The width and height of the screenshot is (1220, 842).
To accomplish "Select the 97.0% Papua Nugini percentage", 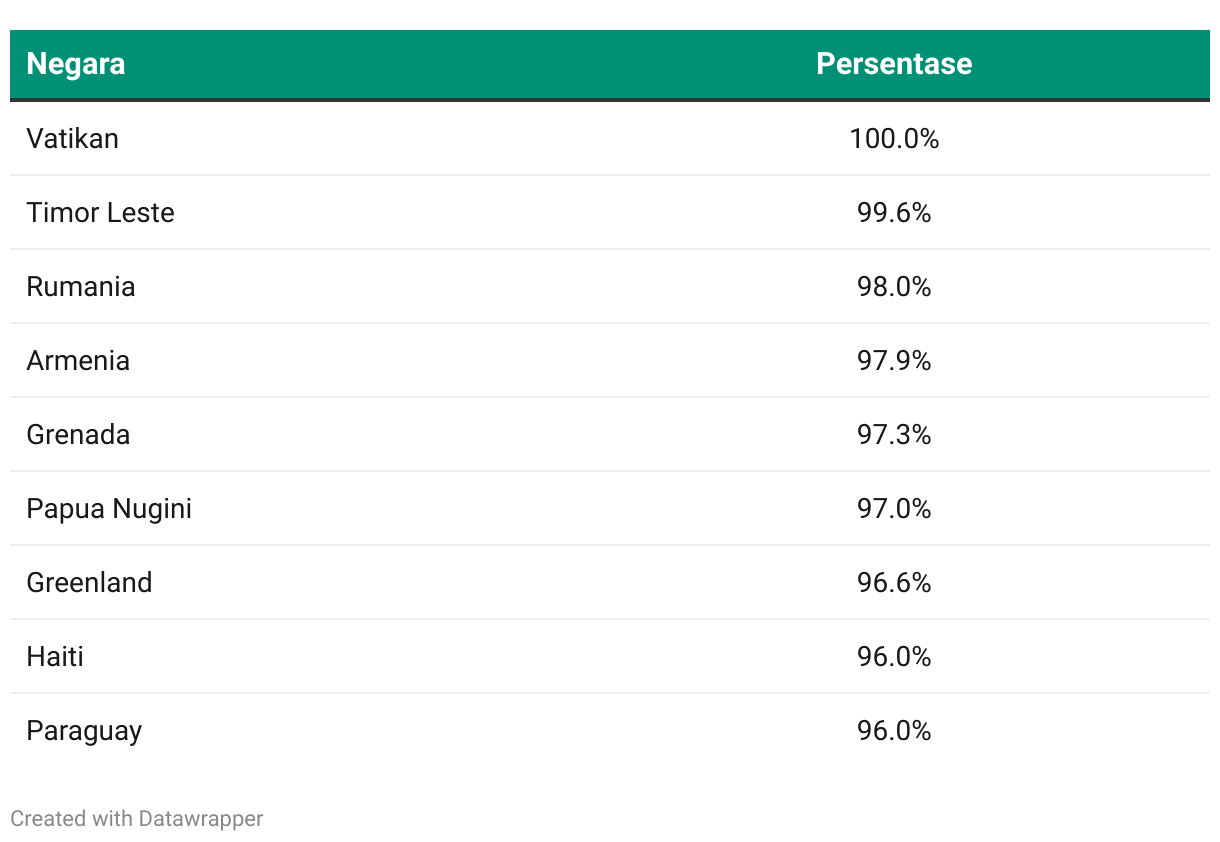I will tap(894, 508).
